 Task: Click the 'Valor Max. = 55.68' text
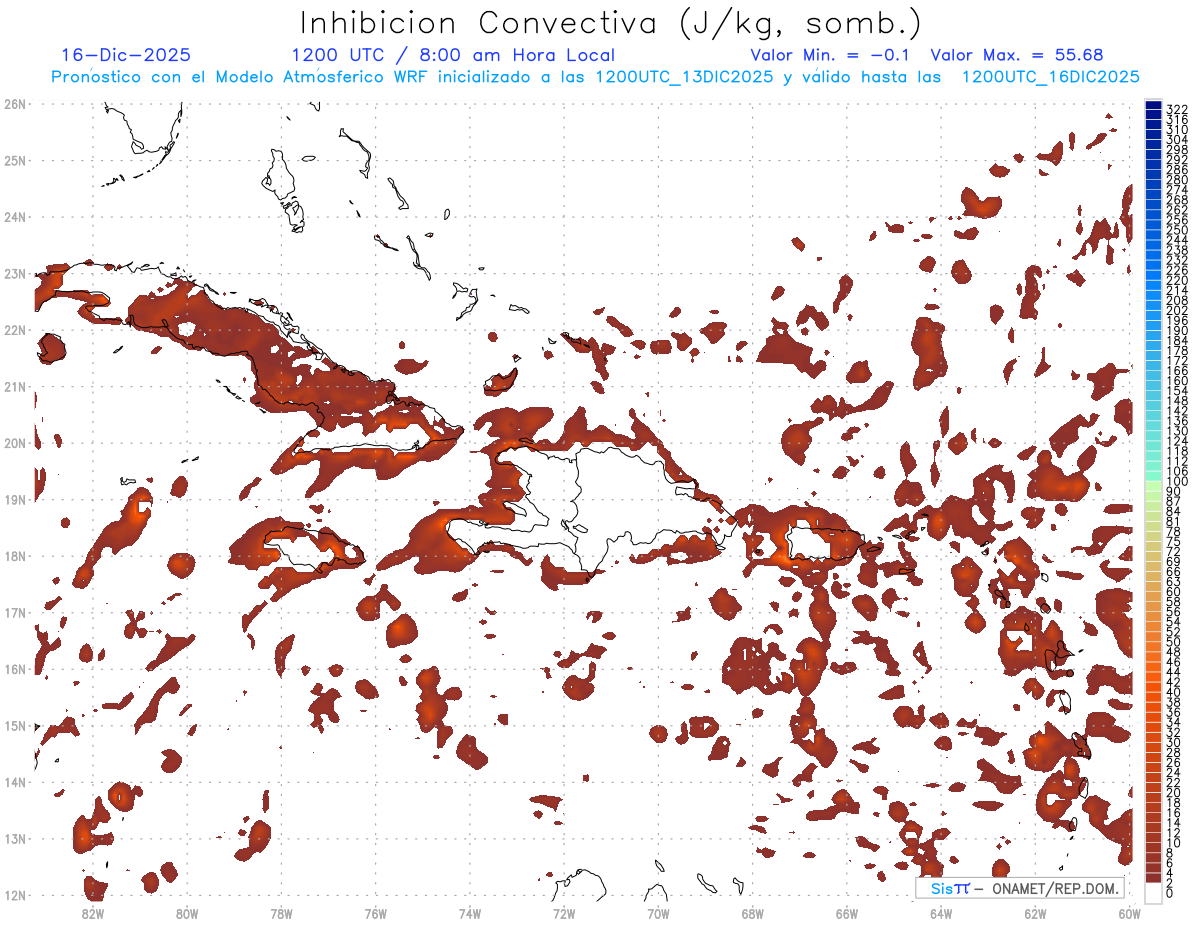click(x=1017, y=55)
